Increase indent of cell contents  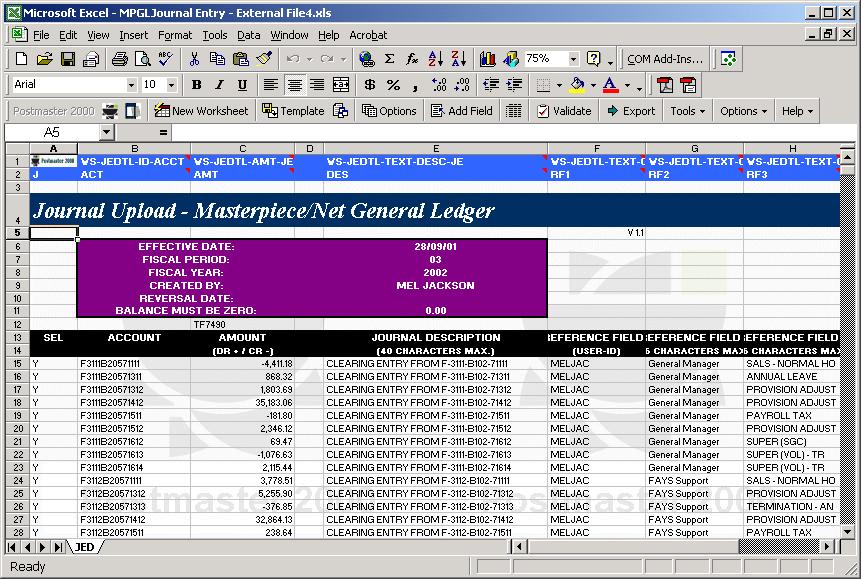(x=515, y=85)
